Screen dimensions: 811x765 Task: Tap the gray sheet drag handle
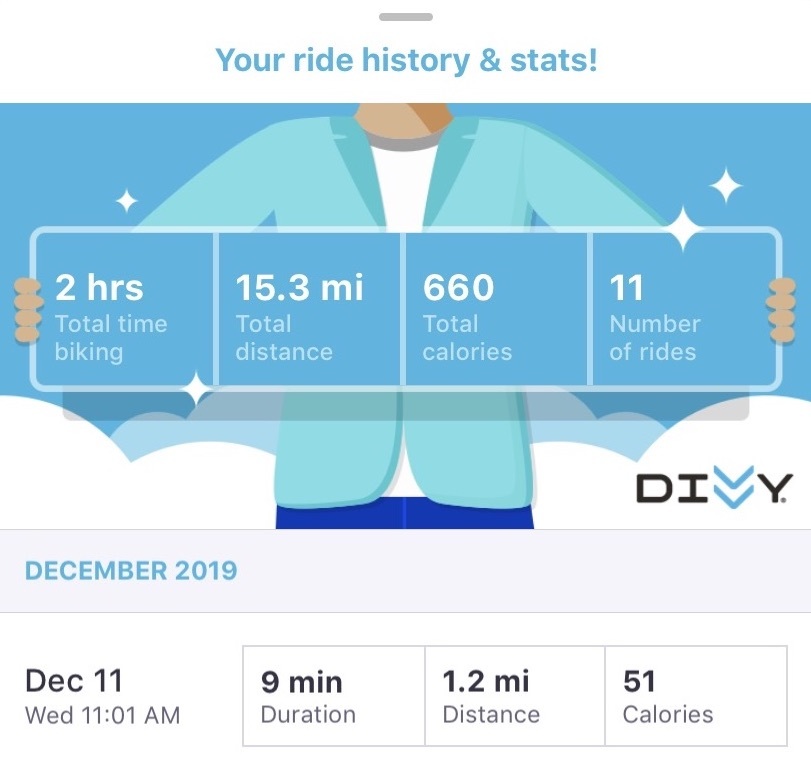(x=406, y=17)
